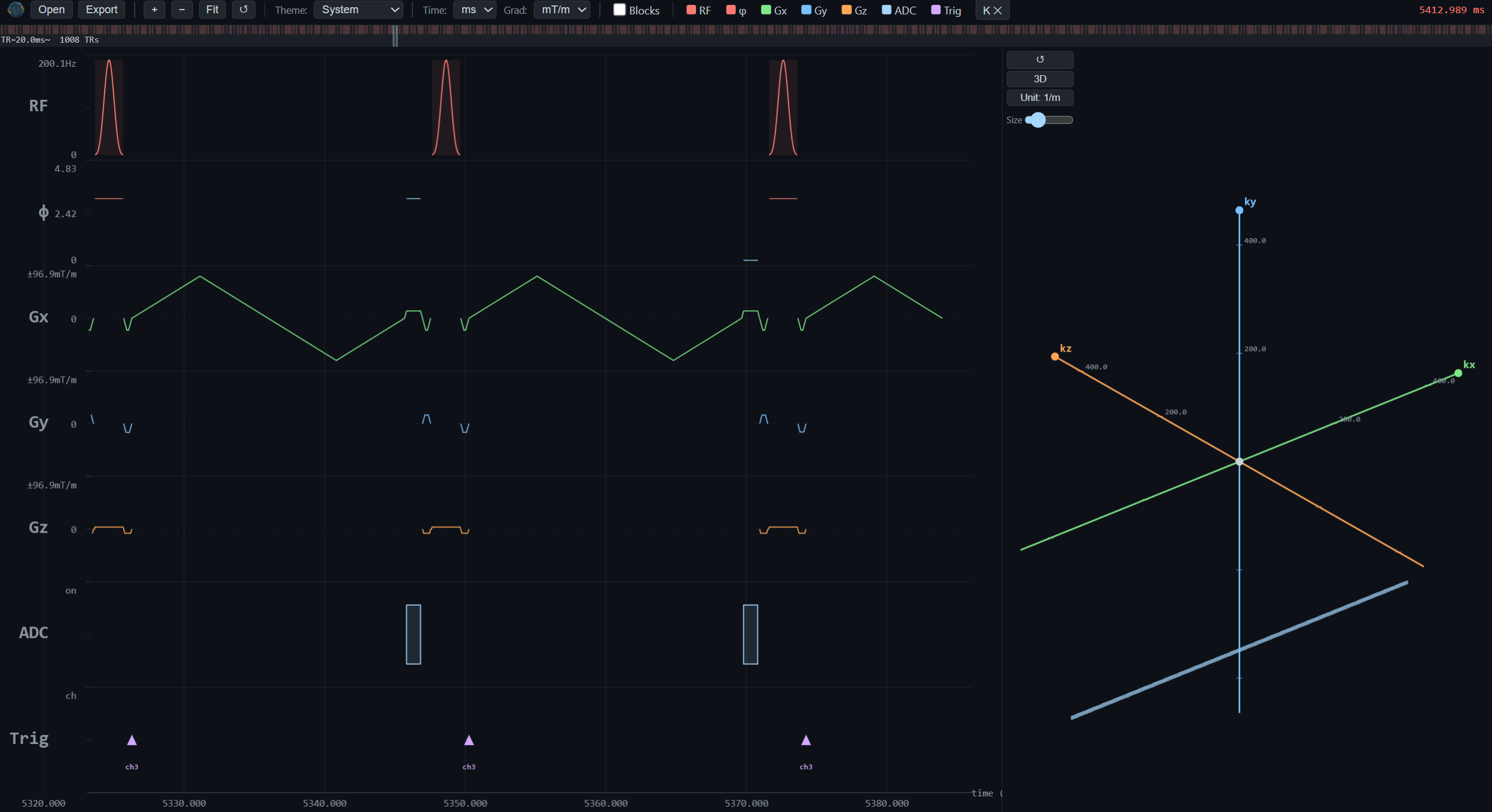Reset k-space view with rotate icon
Image resolution: width=1492 pixels, height=812 pixels.
(x=1040, y=60)
